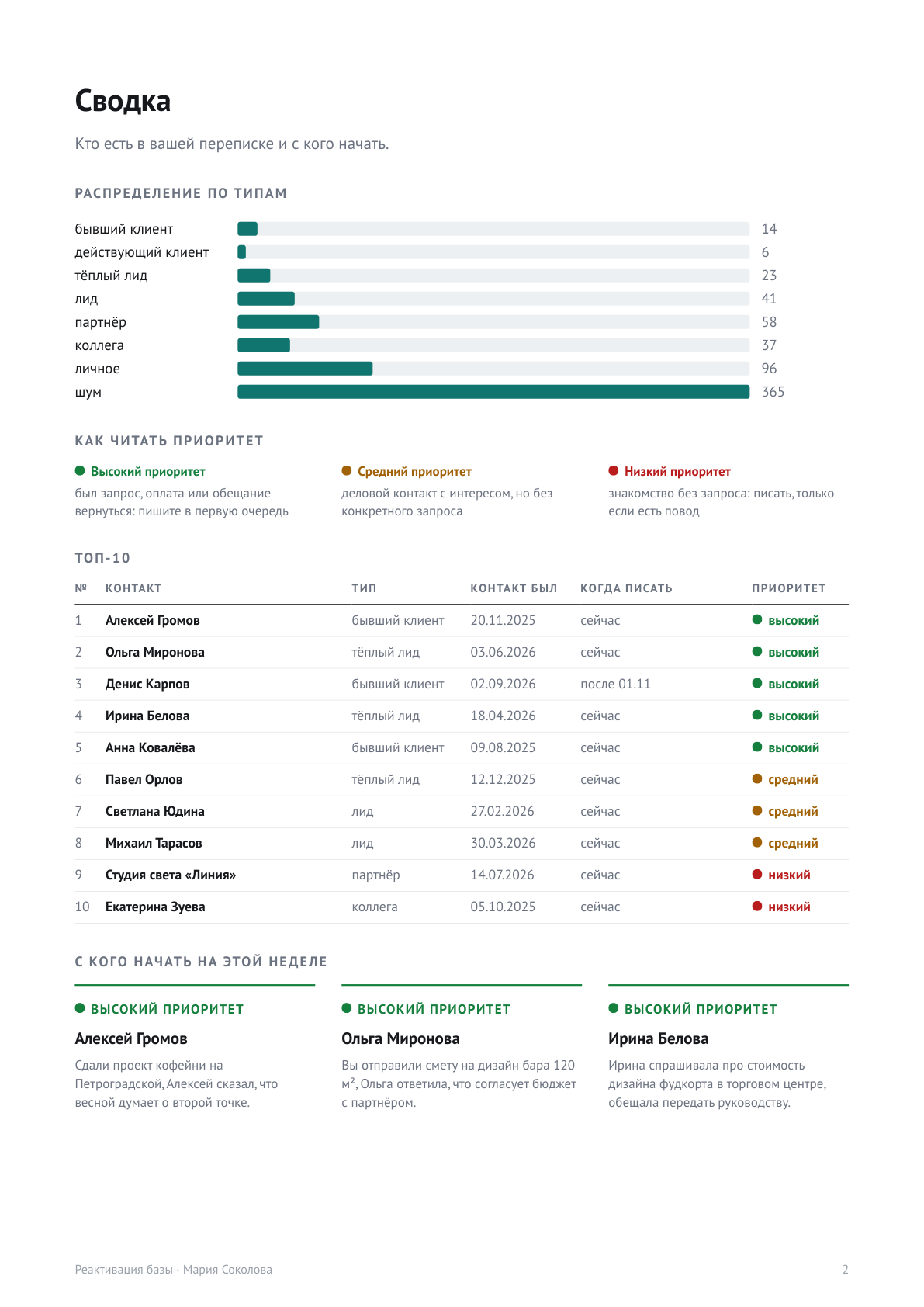Click the "Средний приоритет" legend title
Screen dimensions: 924x1307
[x=414, y=472]
